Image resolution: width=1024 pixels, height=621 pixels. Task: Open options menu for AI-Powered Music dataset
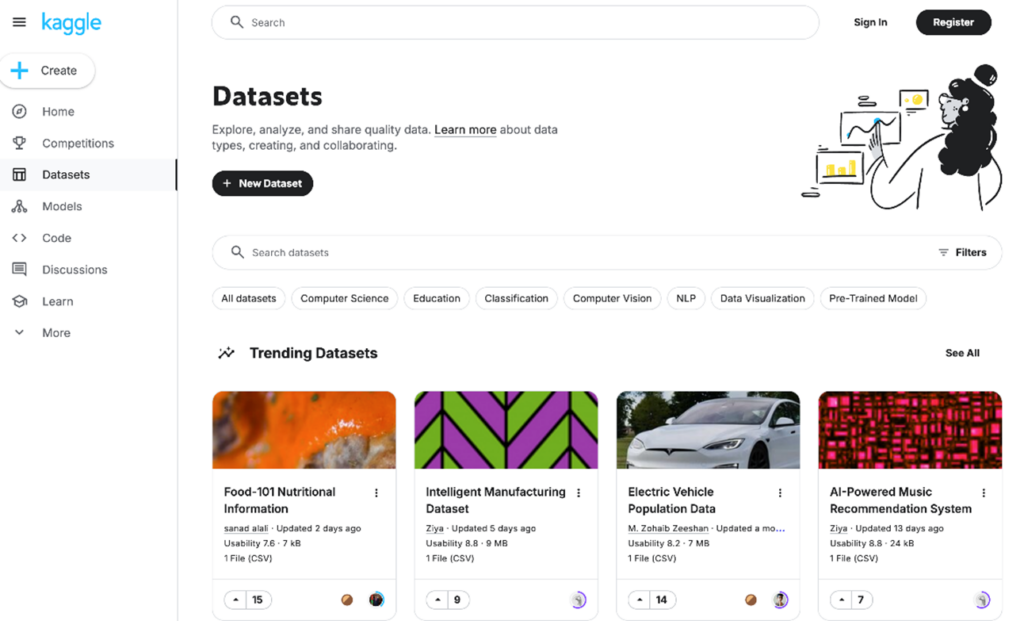pyautogui.click(x=983, y=493)
